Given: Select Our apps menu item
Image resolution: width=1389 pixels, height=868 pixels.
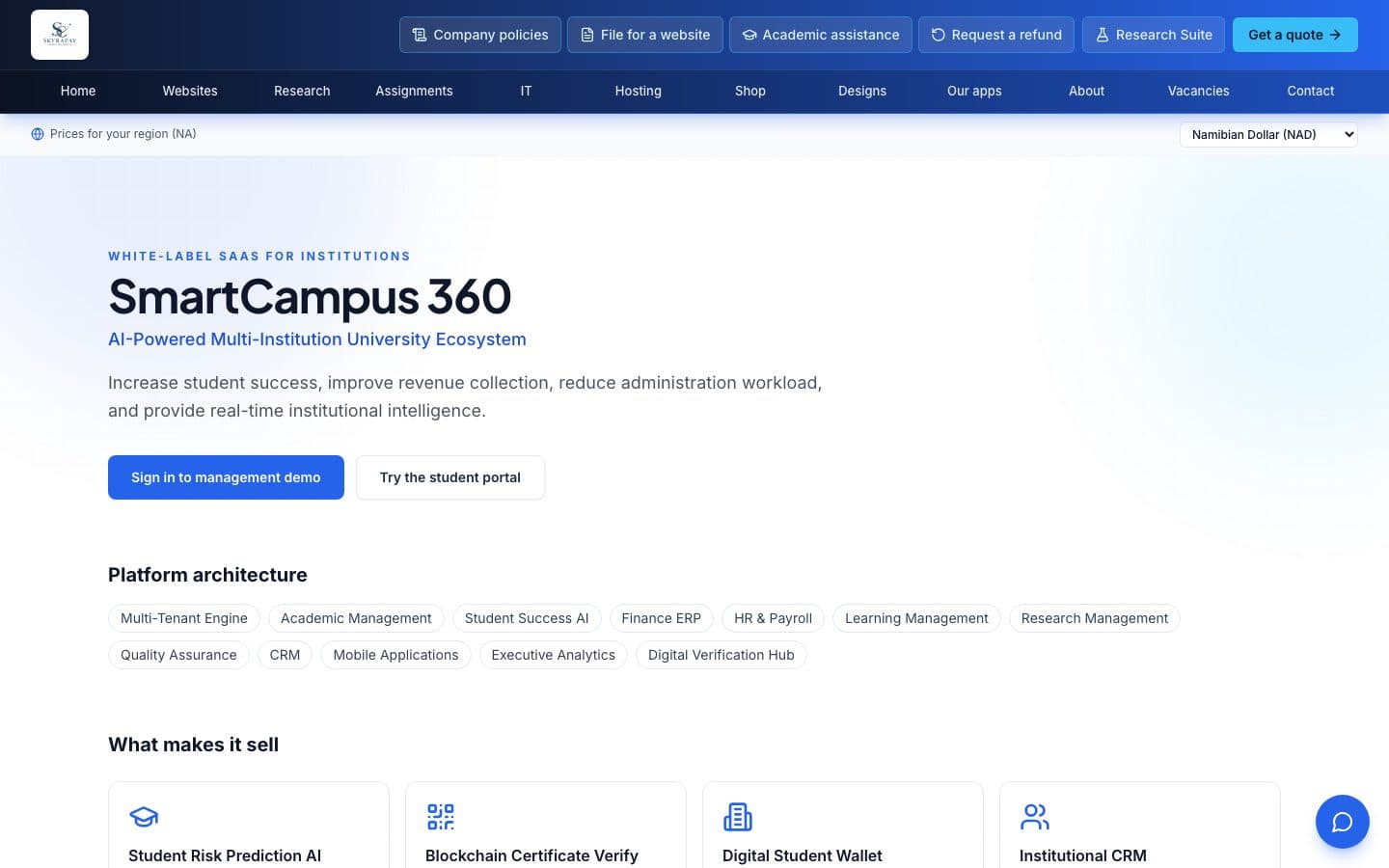Looking at the screenshot, I should [x=974, y=91].
